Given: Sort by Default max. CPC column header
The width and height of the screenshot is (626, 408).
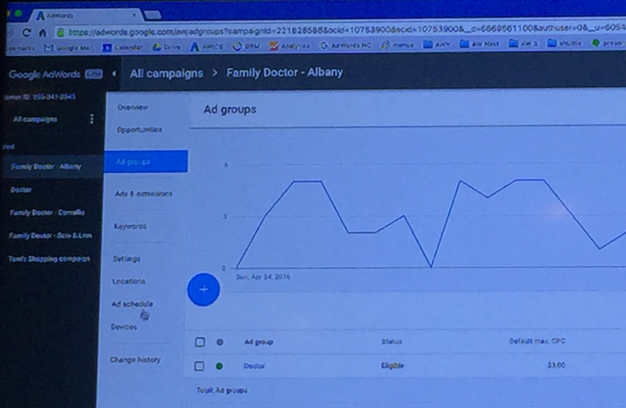Looking at the screenshot, I should point(537,341).
